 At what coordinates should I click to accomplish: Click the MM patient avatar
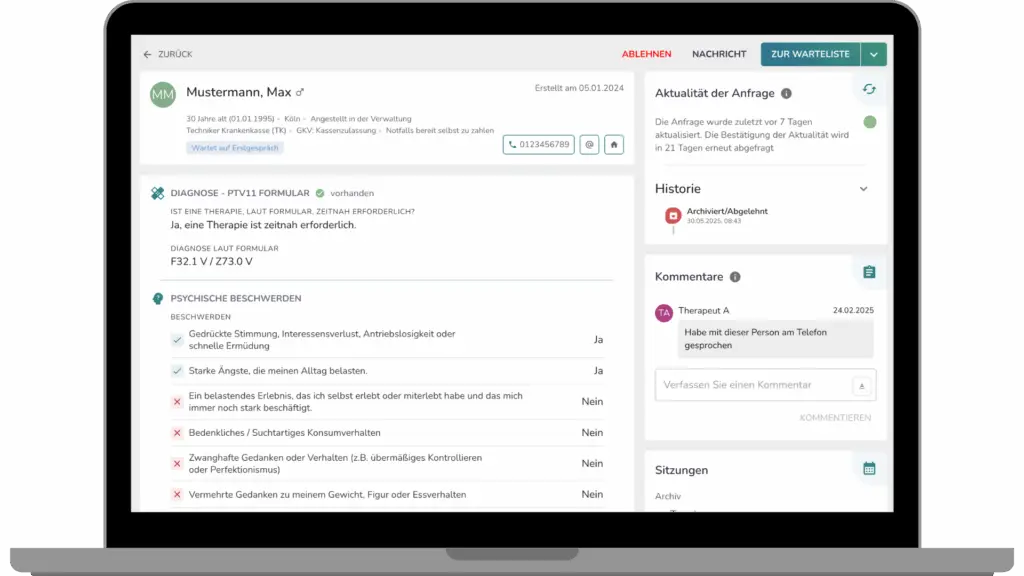tap(162, 95)
